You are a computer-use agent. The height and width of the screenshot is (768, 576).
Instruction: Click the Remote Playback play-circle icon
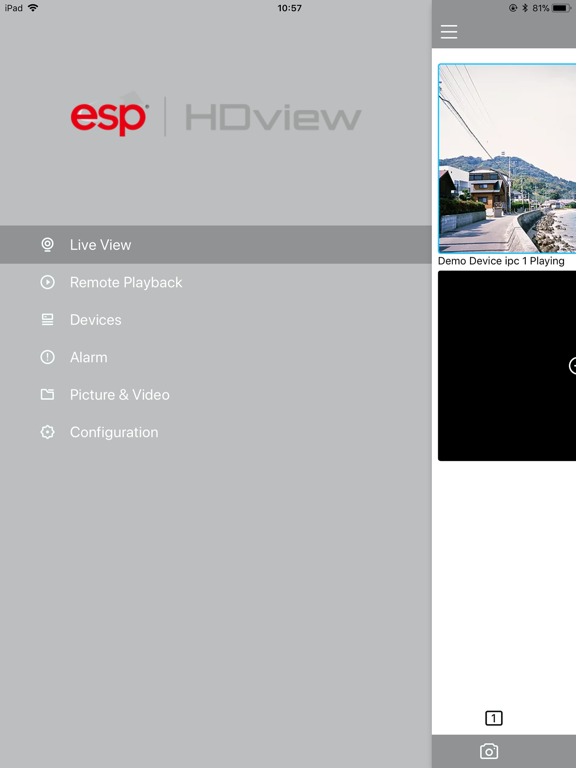[48, 282]
